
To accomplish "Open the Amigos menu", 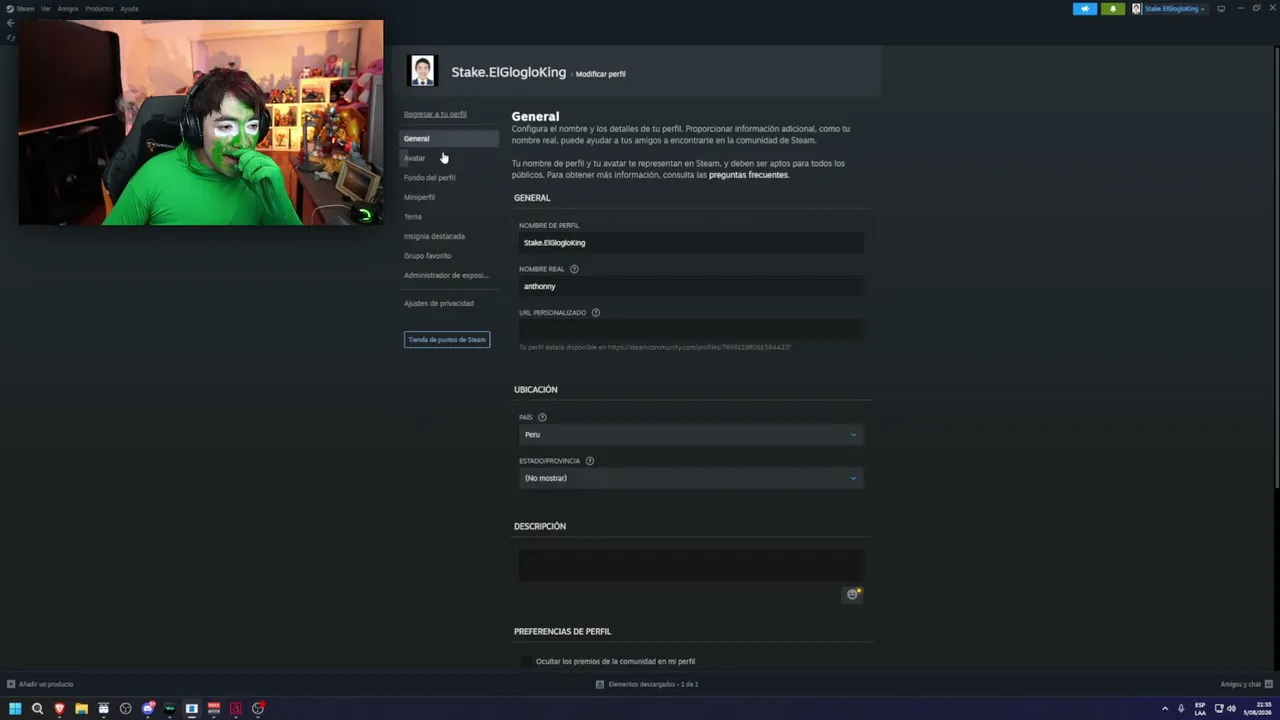I will pos(68,9).
